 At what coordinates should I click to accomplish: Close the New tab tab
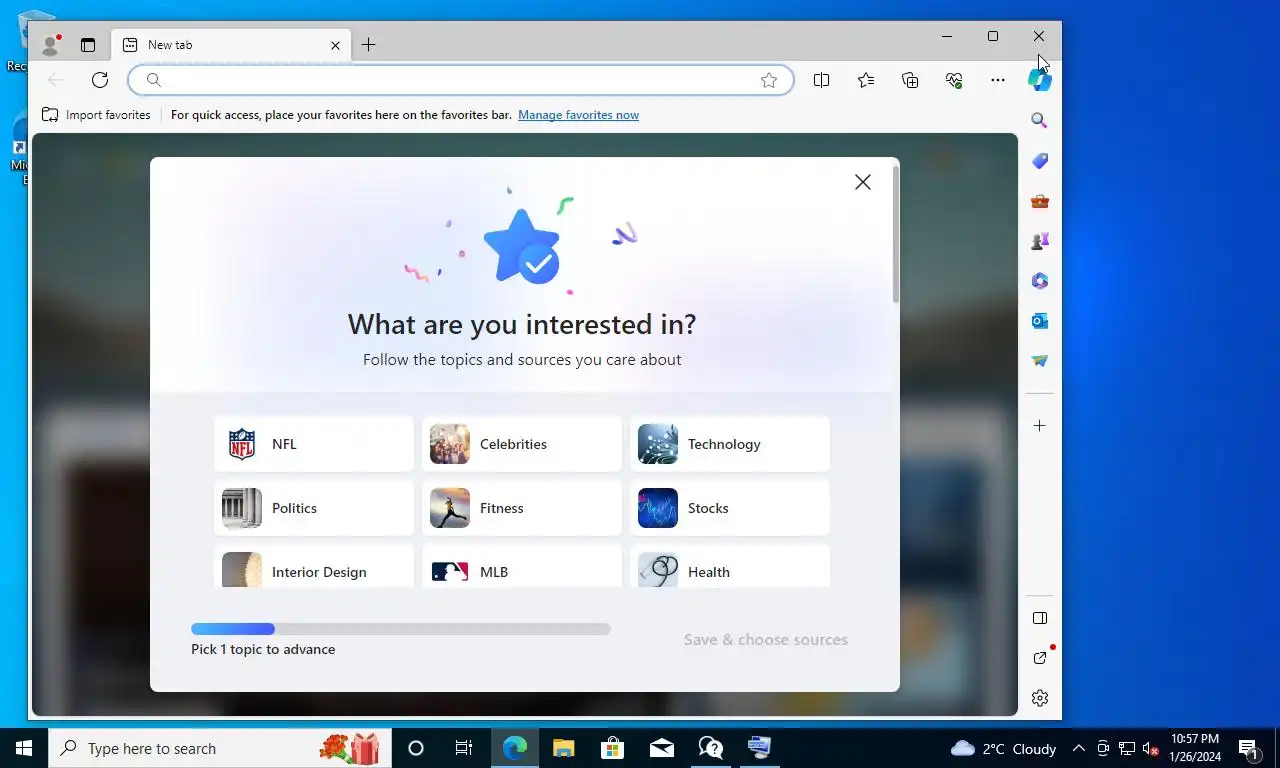click(x=335, y=45)
